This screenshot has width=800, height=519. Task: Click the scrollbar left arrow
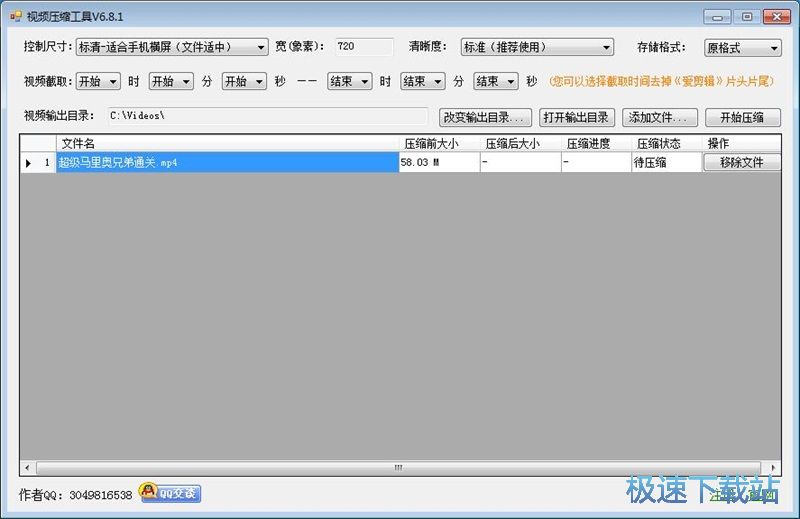click(27, 467)
